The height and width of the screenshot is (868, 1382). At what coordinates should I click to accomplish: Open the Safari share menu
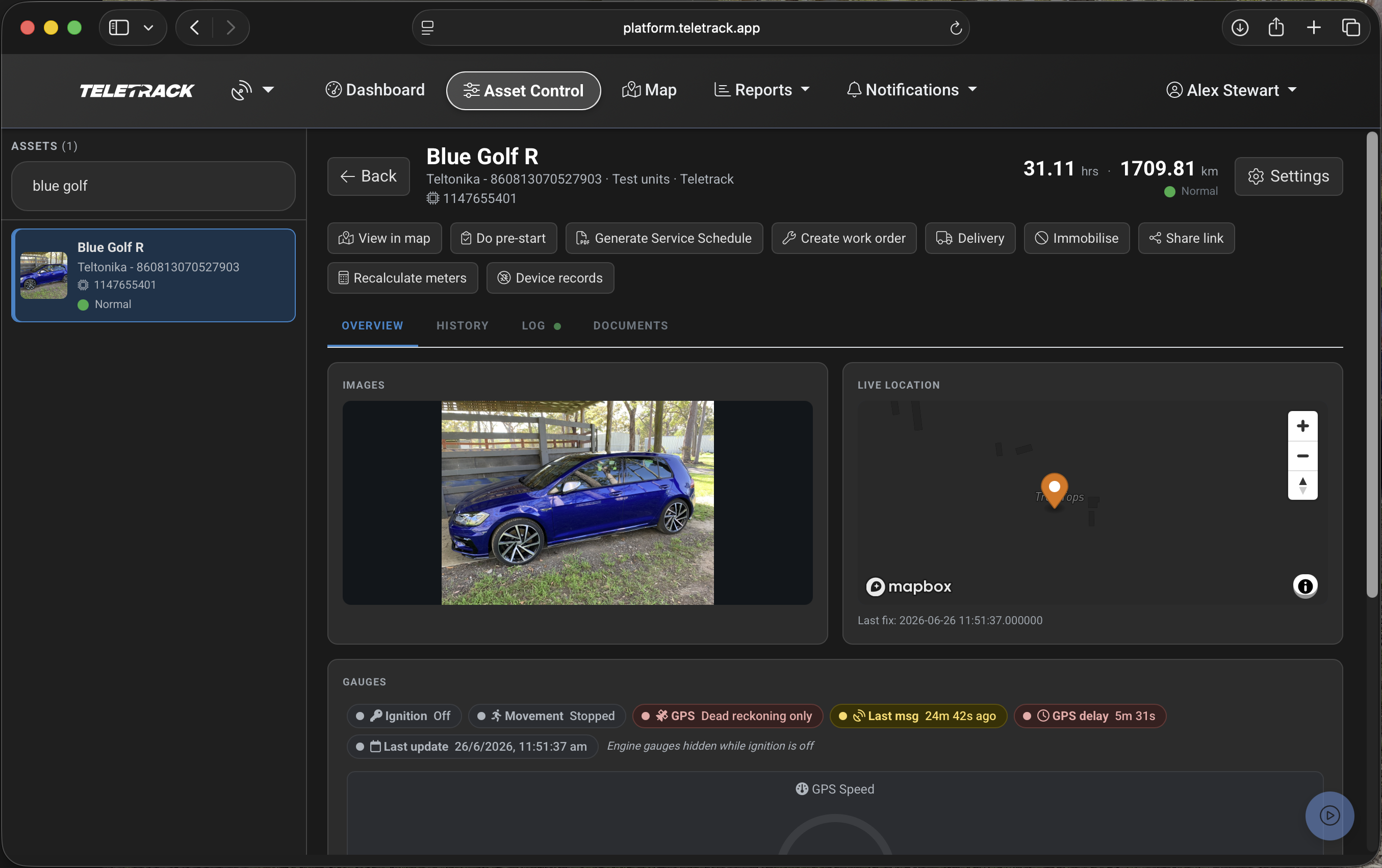click(x=1276, y=27)
